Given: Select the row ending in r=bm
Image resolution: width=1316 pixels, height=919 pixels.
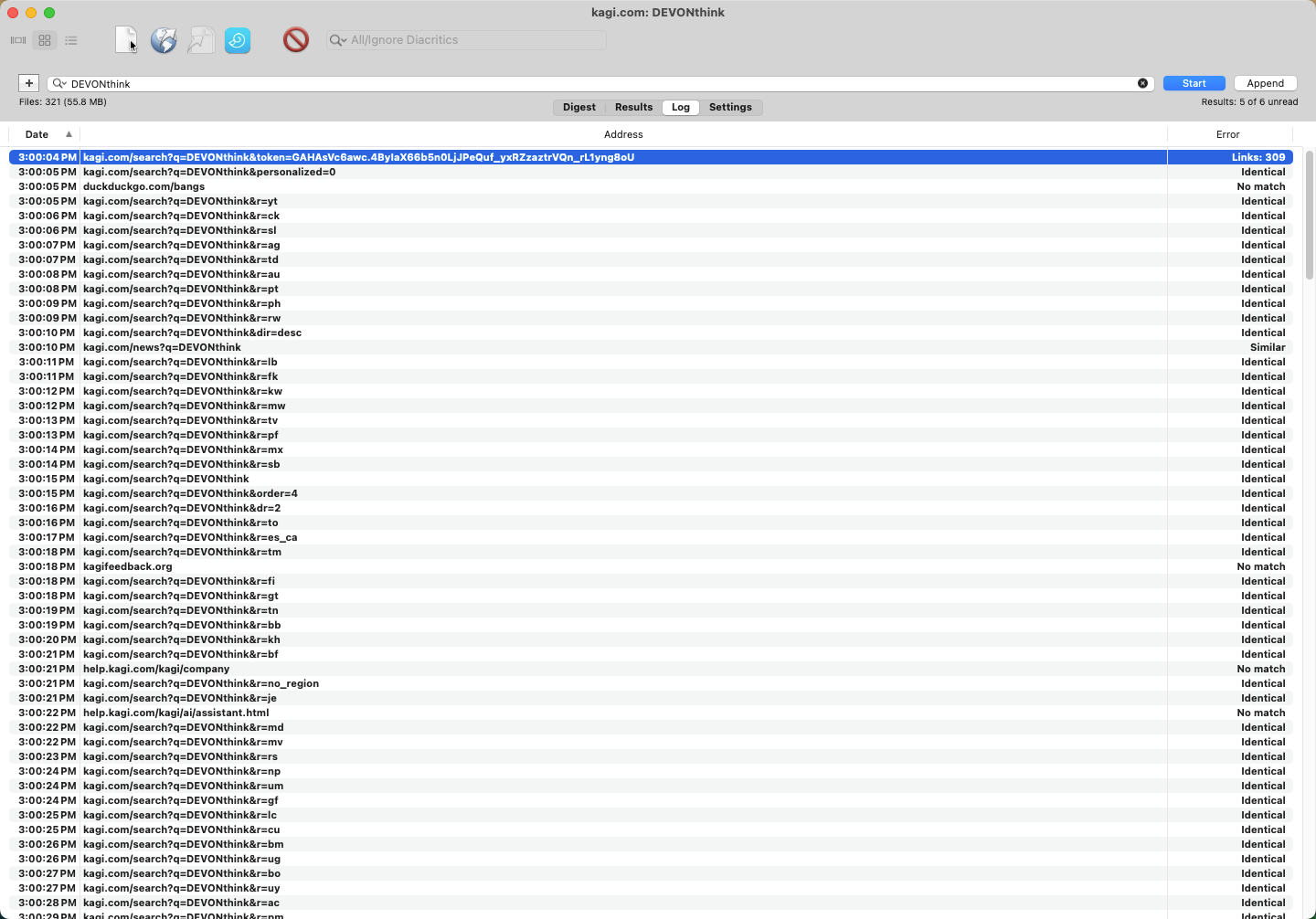Looking at the screenshot, I should [x=651, y=844].
